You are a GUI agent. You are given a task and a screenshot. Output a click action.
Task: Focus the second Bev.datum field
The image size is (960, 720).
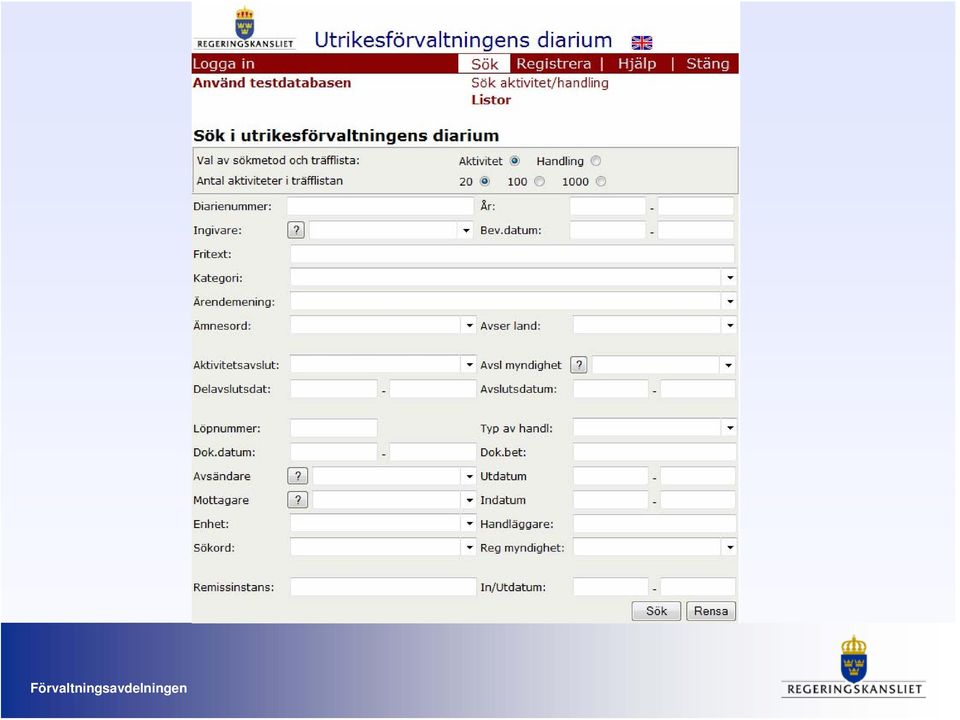696,230
